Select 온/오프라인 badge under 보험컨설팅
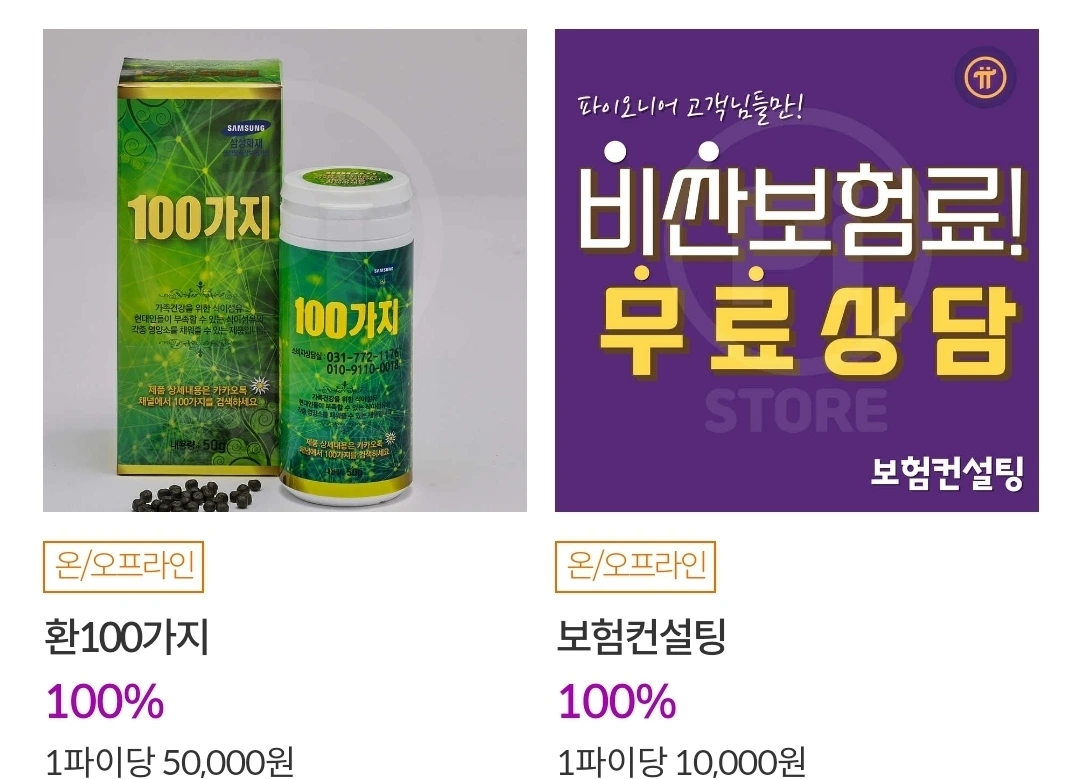The width and height of the screenshot is (1080, 779). pos(635,567)
